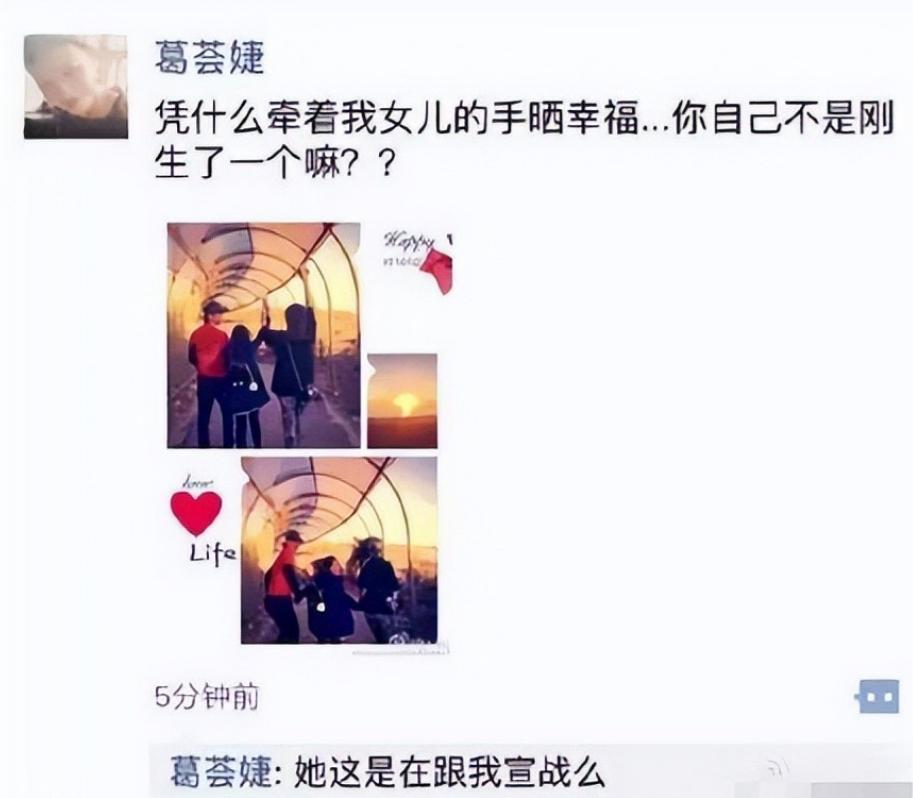This screenshot has width=913, height=798.
Task: Tap comment text 她这是在跟我宣战么
Action: coord(451,772)
